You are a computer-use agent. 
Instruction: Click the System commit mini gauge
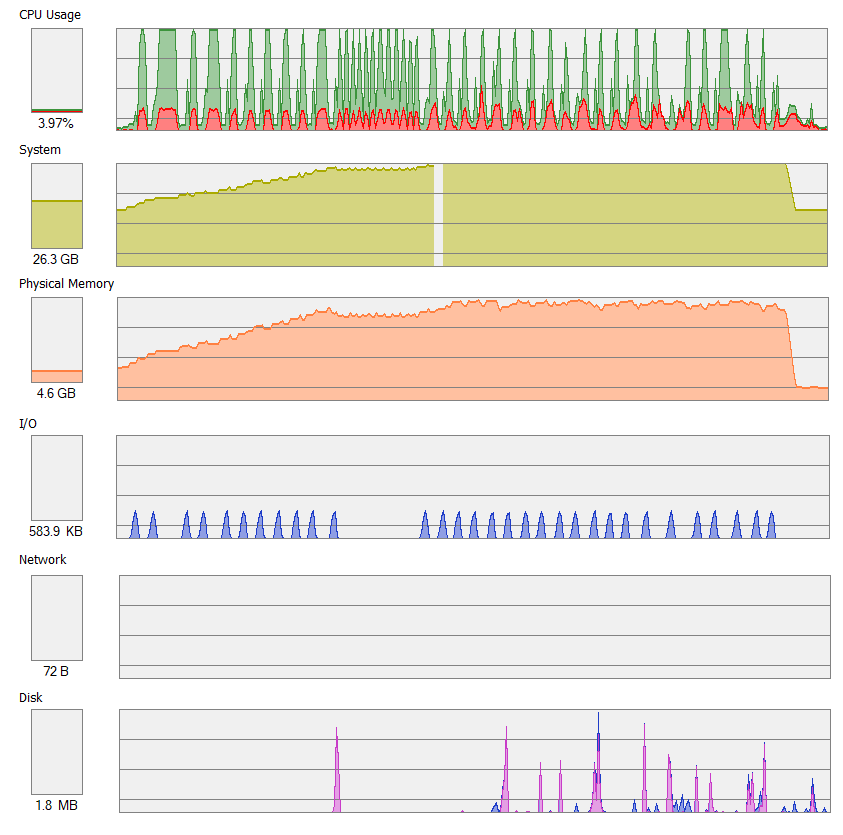pos(57,206)
